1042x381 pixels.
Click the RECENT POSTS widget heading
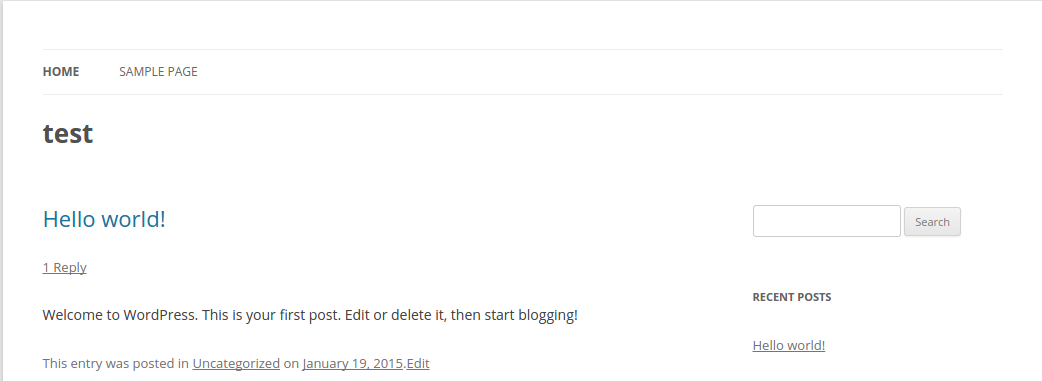(x=791, y=297)
